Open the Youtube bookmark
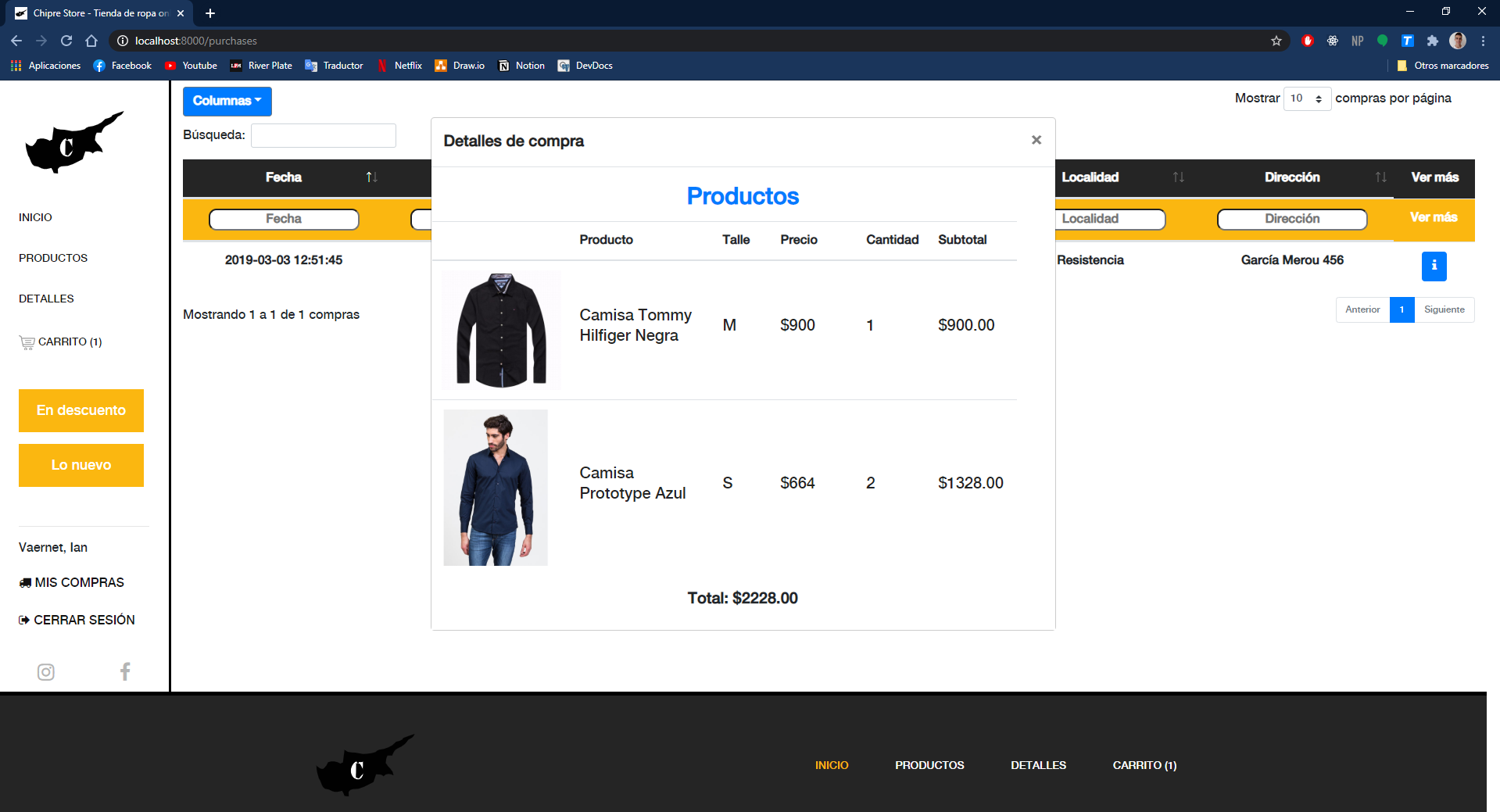Screen dimensions: 1500x812 pyautogui.click(x=191, y=66)
